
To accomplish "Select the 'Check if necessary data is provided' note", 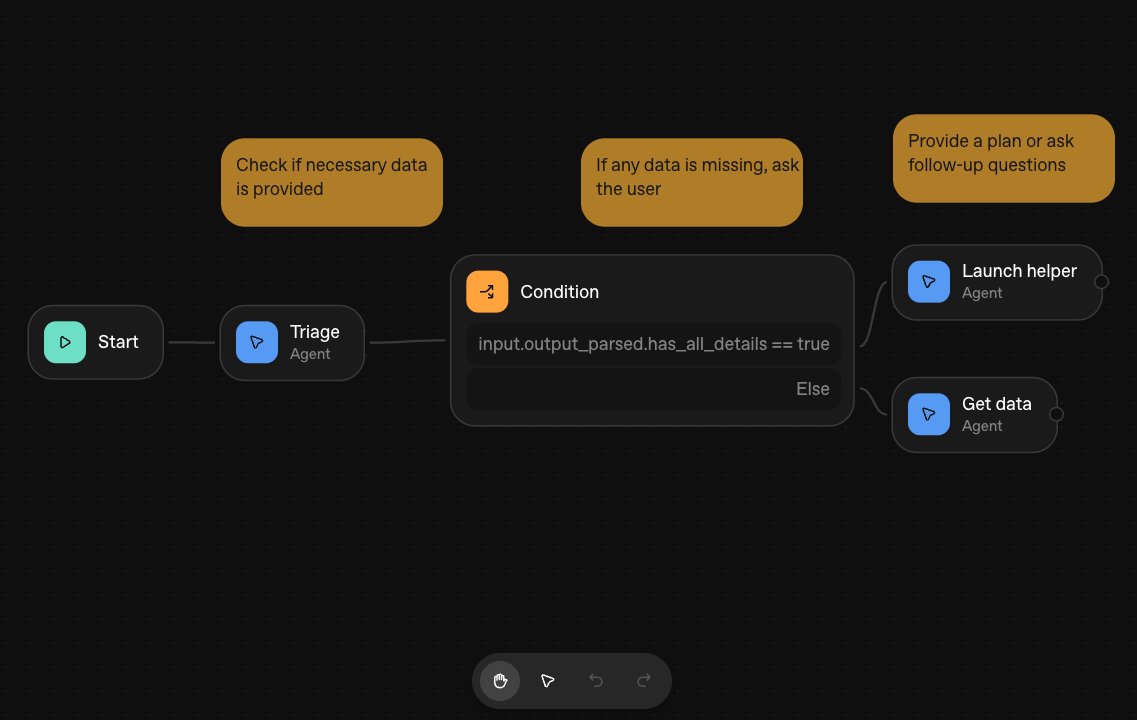I will click(x=331, y=182).
